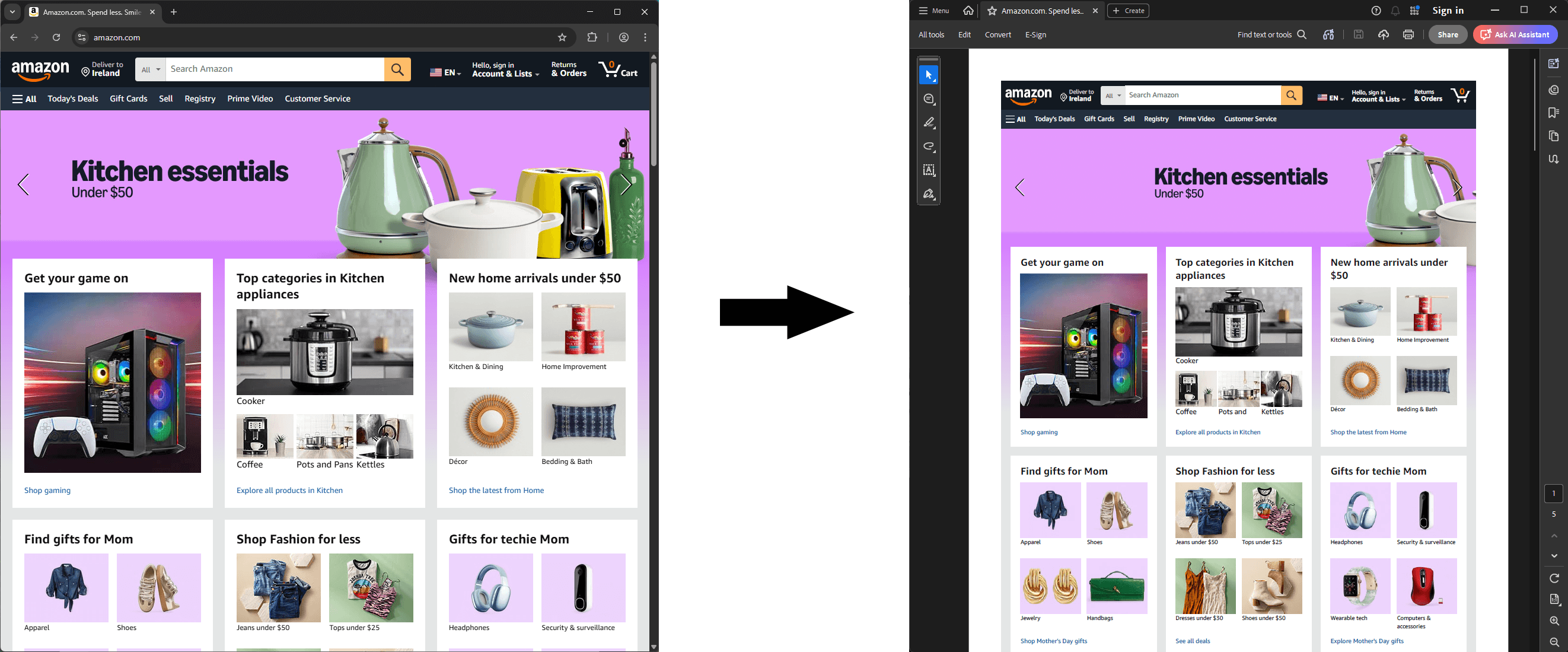Open the Page thumbnails panel in Acrobat's right rail
The height and width of the screenshot is (652, 1568).
(1553, 136)
